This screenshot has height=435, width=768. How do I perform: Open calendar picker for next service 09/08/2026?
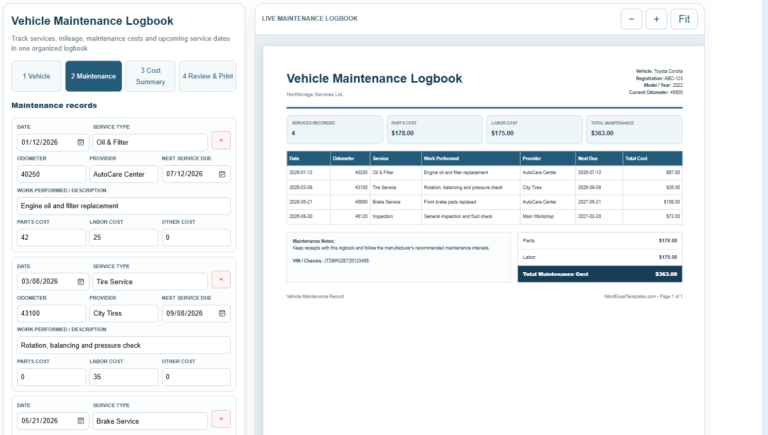[x=222, y=314]
